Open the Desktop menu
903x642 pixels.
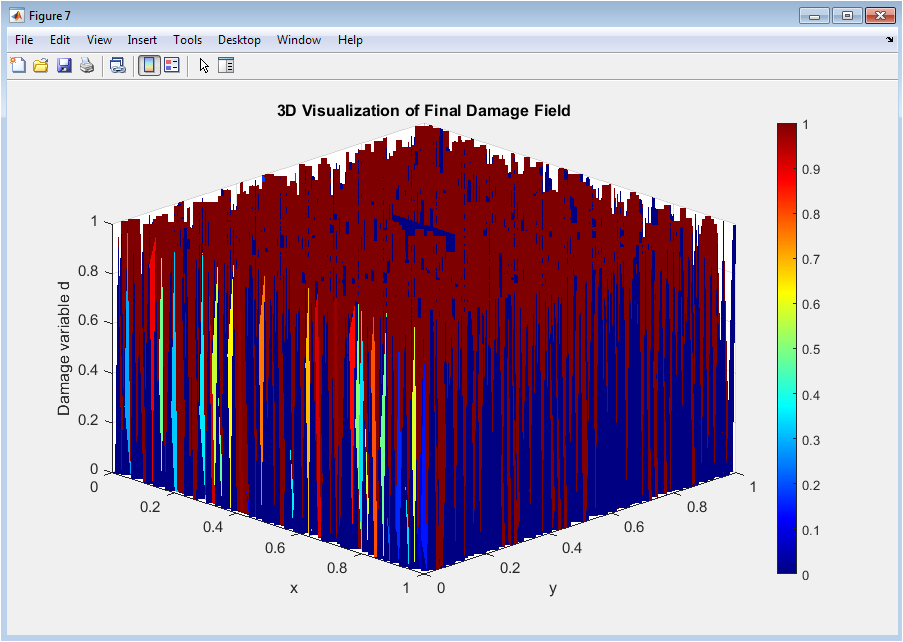[239, 40]
